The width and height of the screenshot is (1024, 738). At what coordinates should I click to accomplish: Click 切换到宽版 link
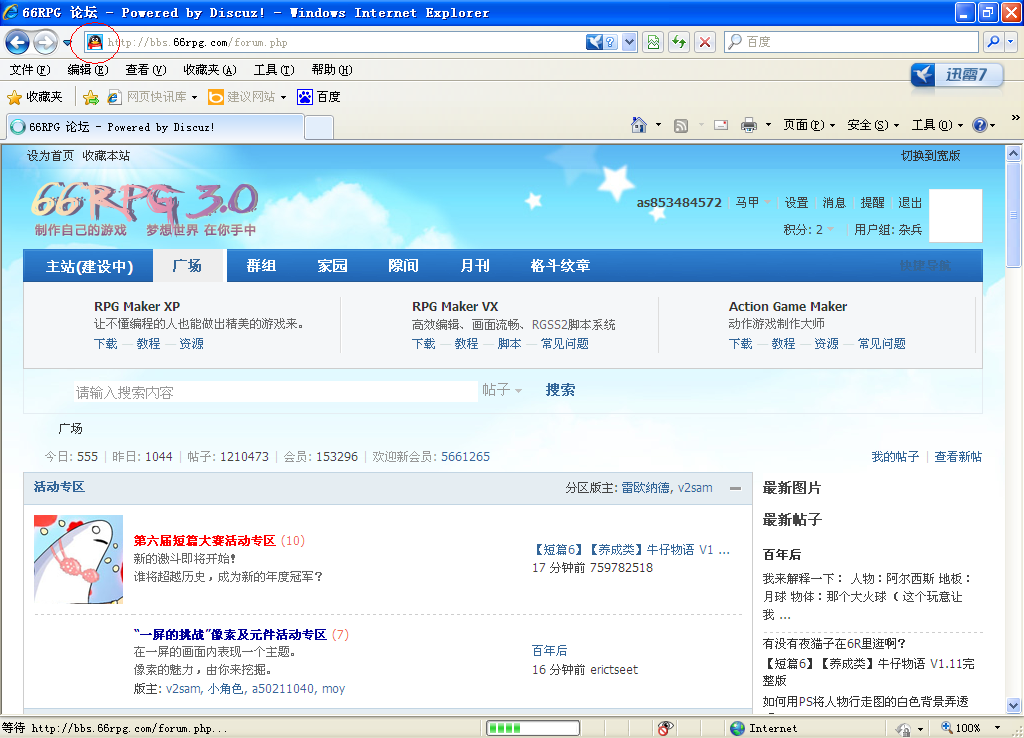point(931,155)
